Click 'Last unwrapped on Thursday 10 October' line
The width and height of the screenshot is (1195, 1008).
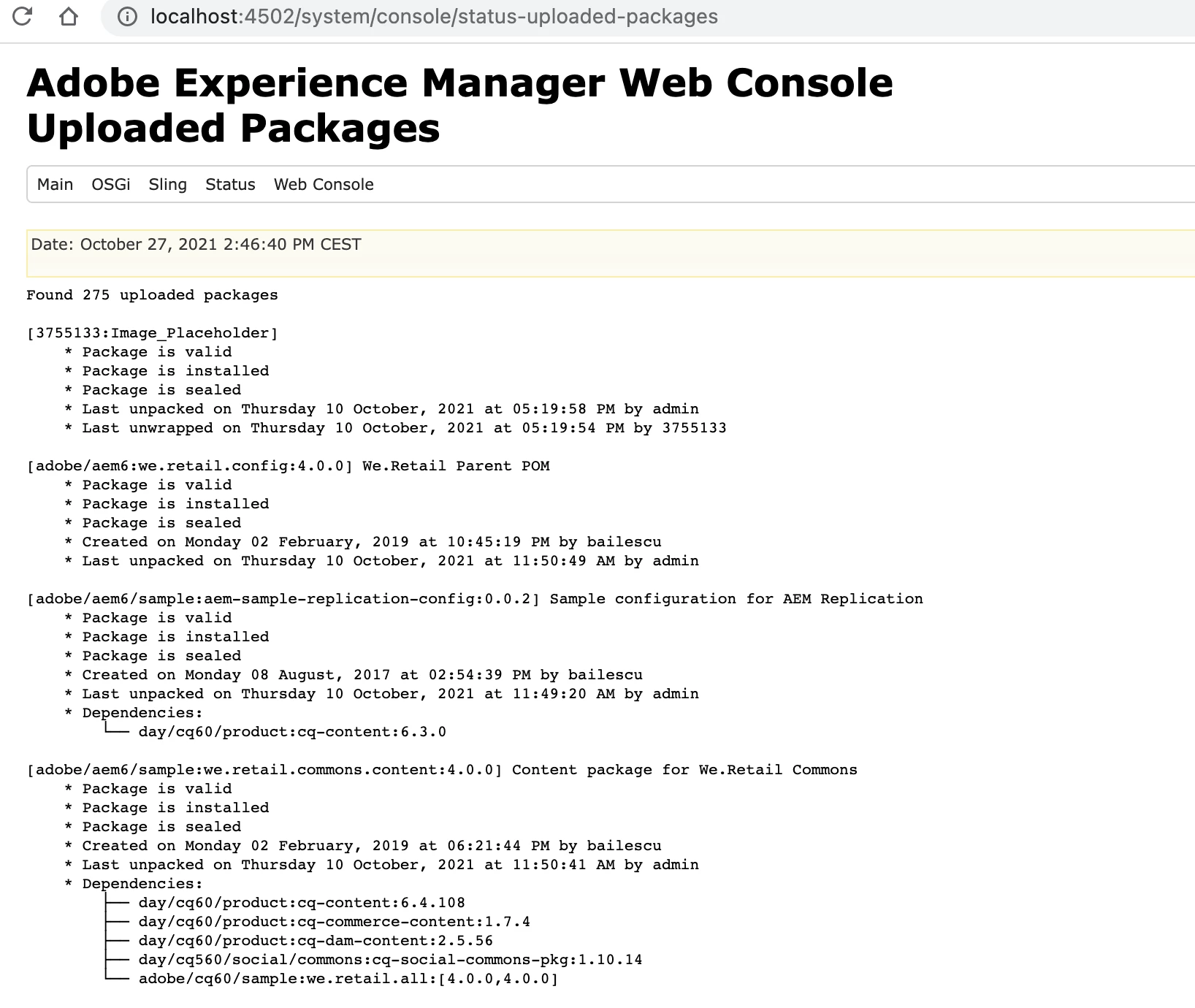point(396,428)
